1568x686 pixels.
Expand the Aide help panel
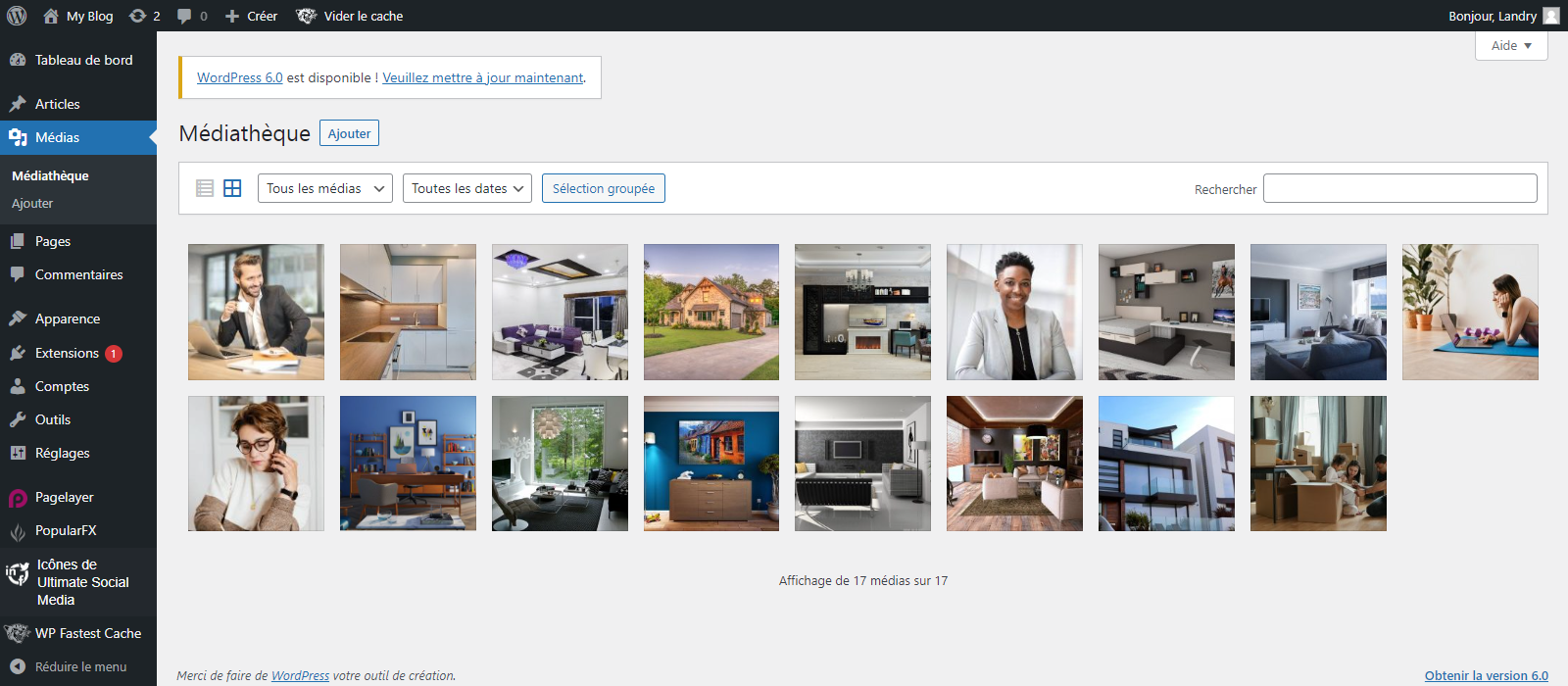point(1511,45)
